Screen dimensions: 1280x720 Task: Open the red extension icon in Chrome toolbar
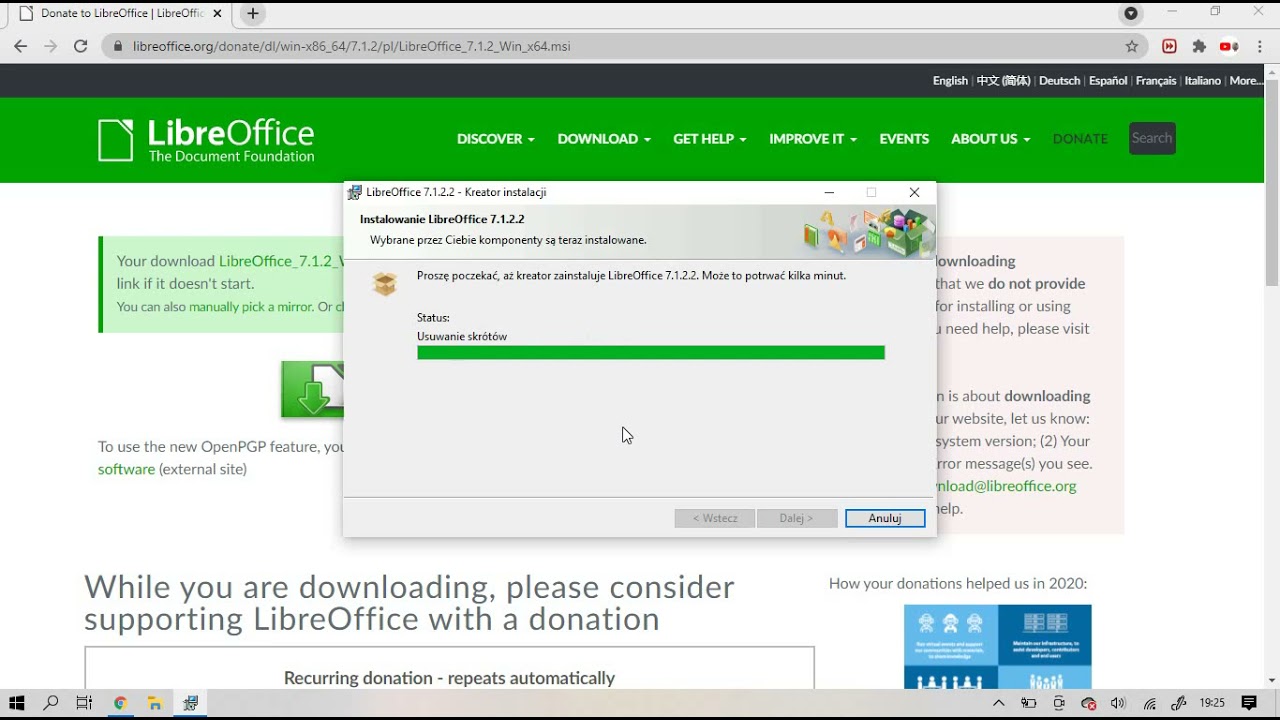click(x=1169, y=46)
